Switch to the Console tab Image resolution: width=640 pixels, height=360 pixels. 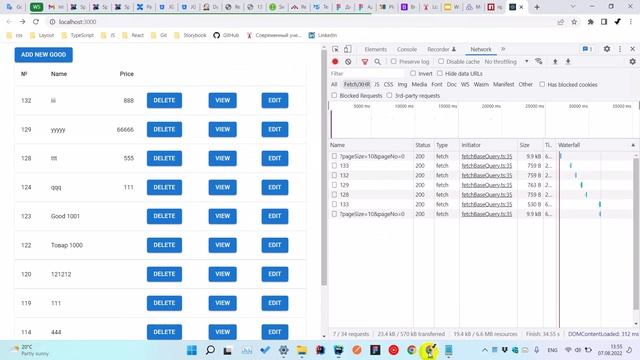[407, 49]
